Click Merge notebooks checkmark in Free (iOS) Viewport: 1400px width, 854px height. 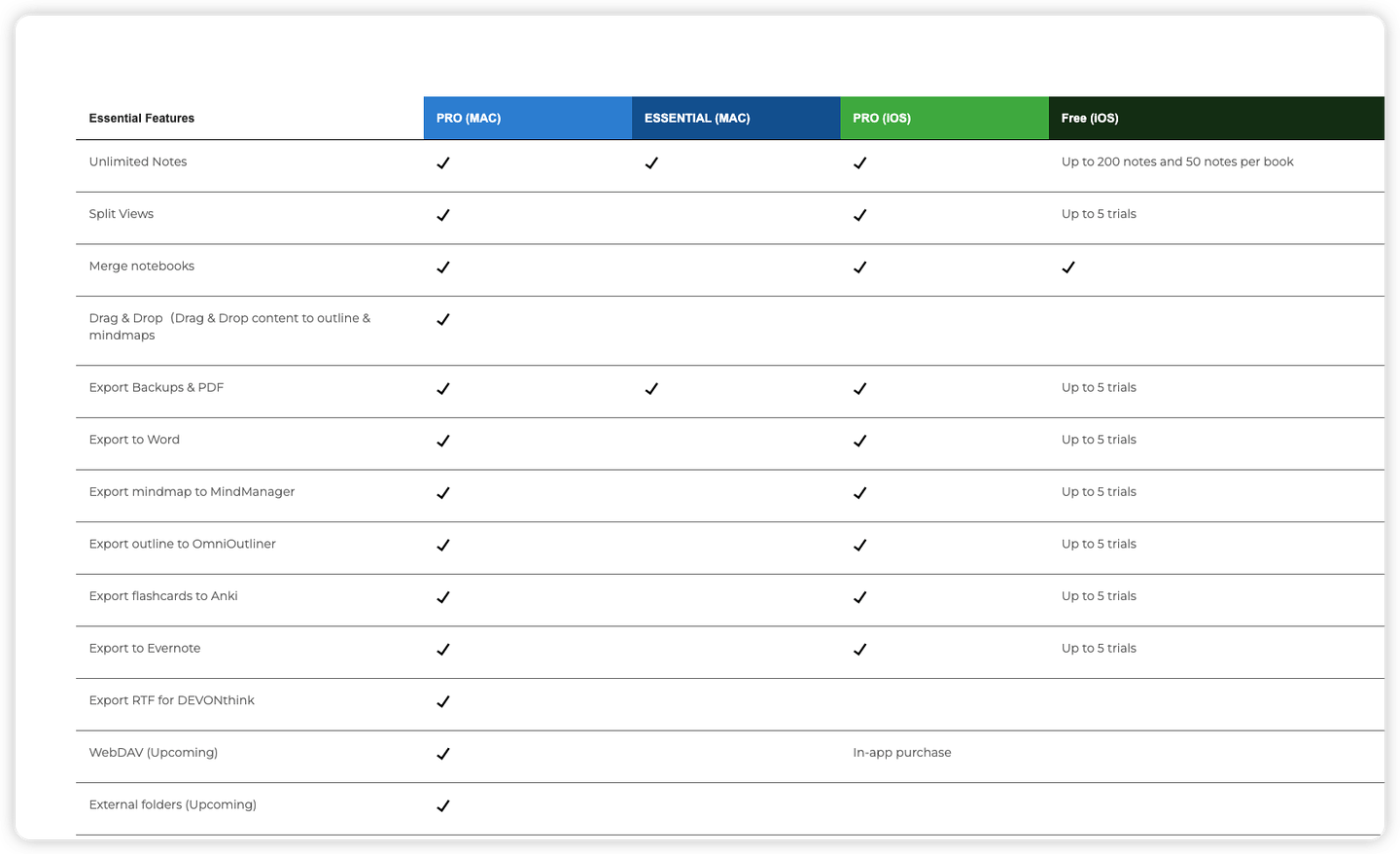click(x=1068, y=267)
